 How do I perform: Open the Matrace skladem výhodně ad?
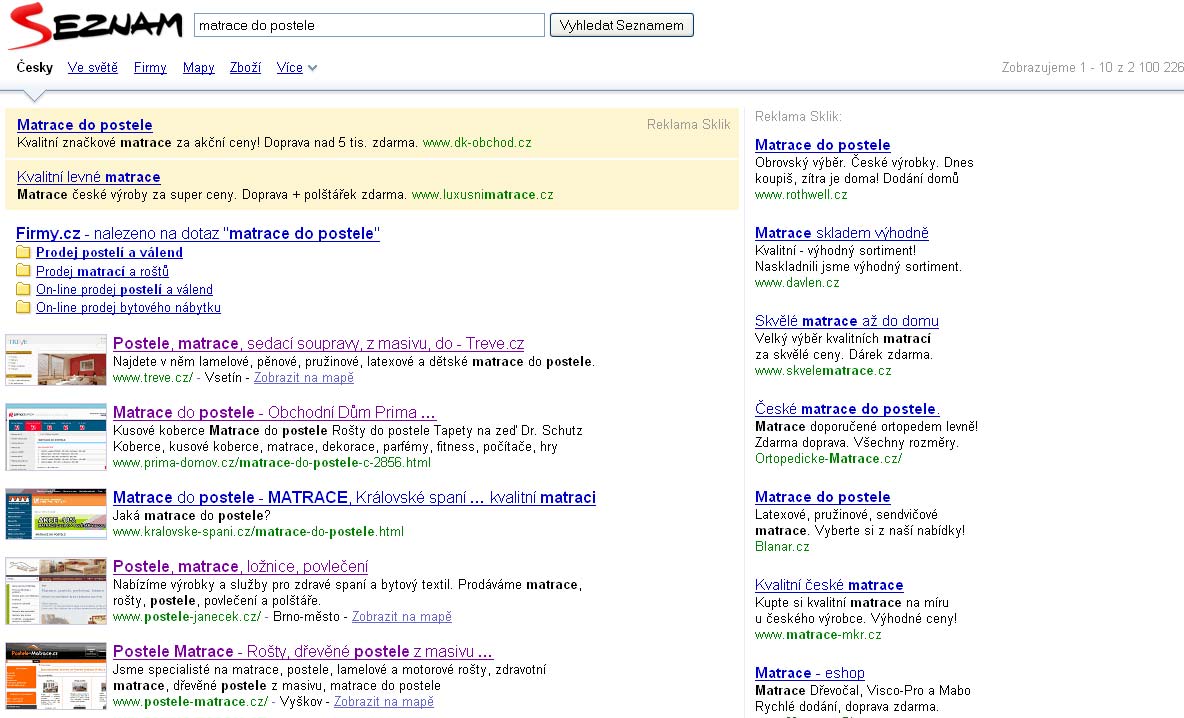click(842, 233)
